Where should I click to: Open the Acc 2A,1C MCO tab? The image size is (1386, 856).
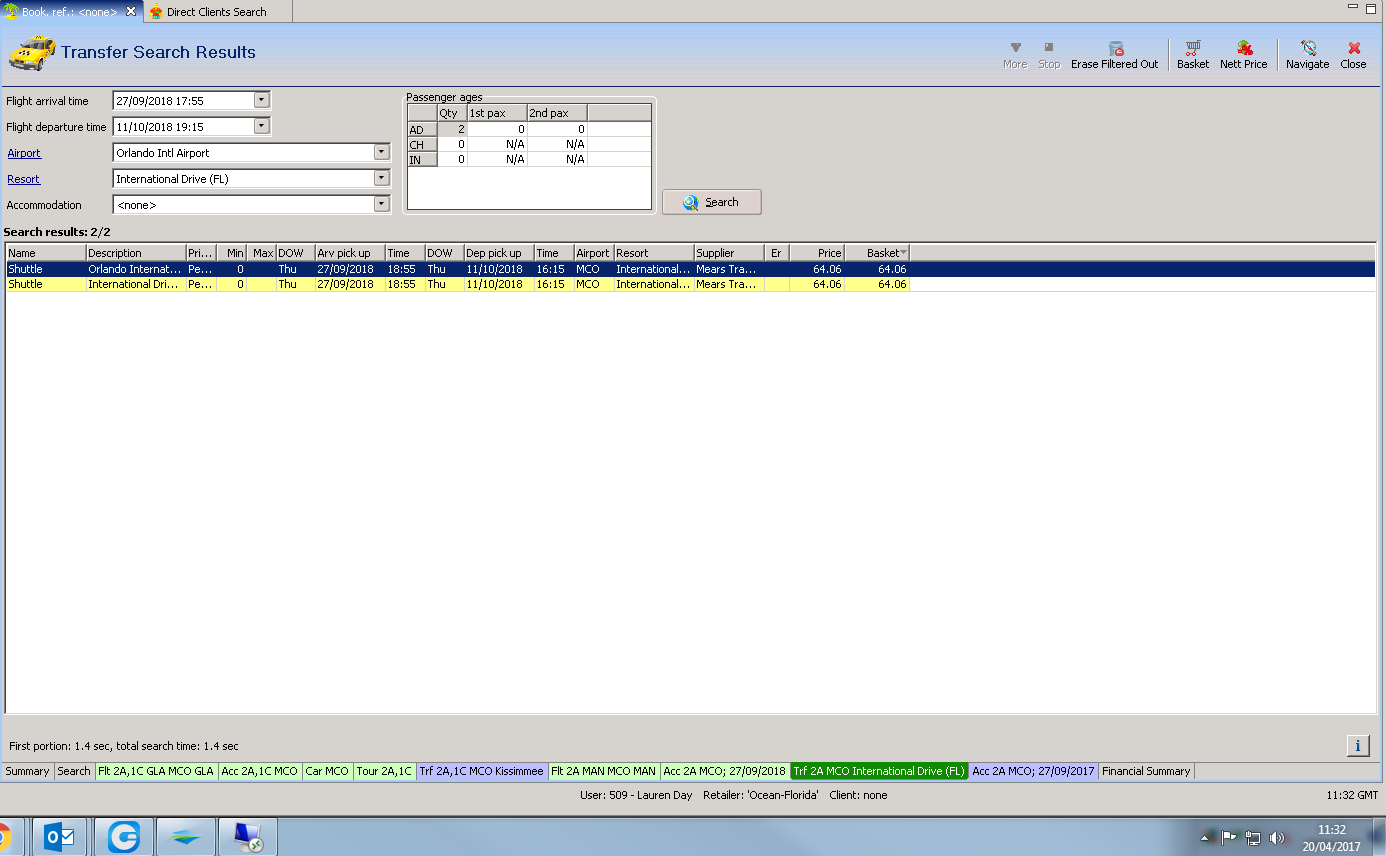point(260,771)
